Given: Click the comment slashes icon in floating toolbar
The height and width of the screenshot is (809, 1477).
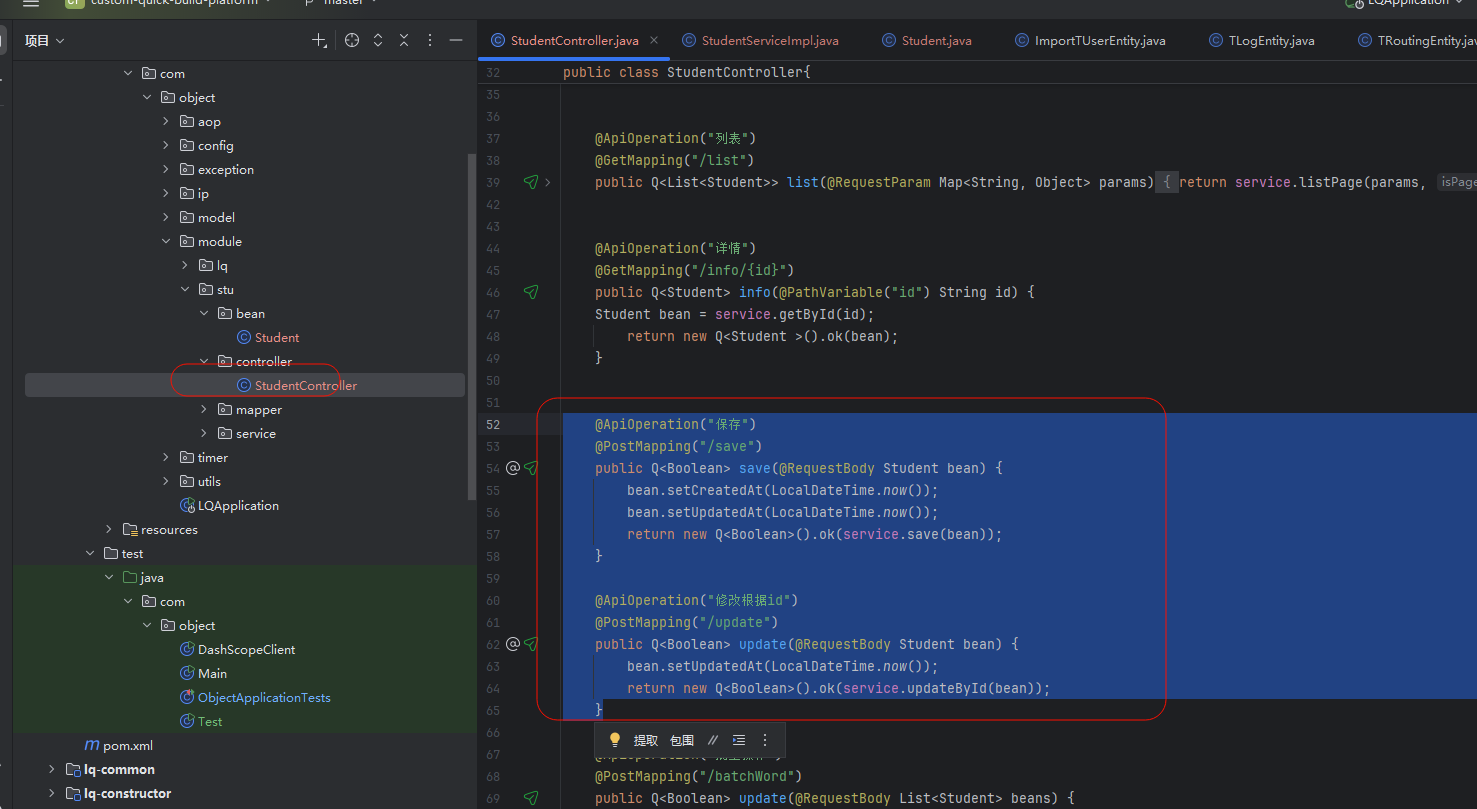Looking at the screenshot, I should coord(713,740).
